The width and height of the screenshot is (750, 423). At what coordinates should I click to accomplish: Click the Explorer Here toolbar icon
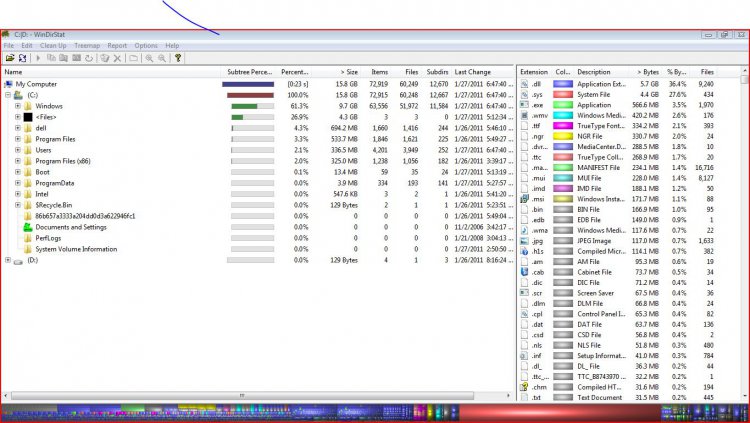pyautogui.click(x=63, y=58)
